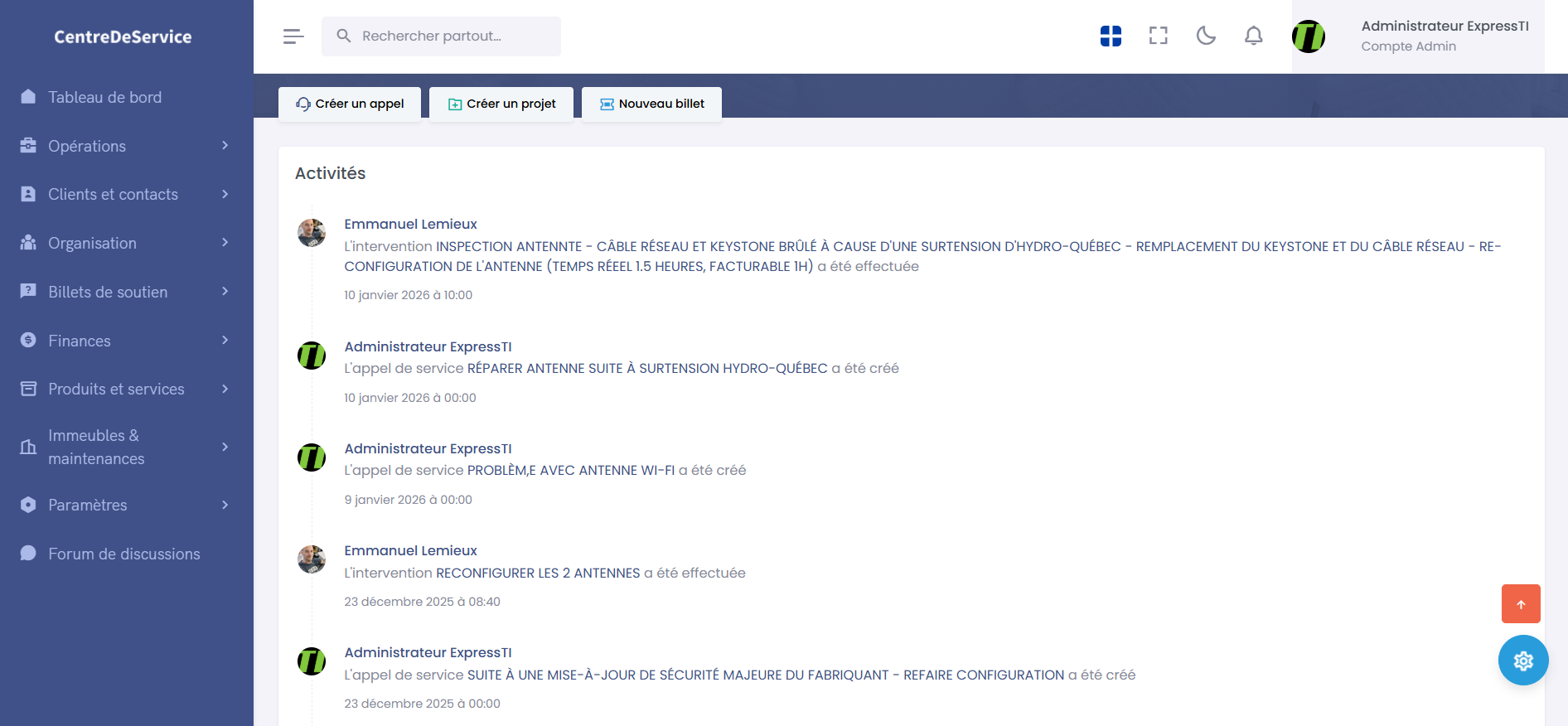1568x726 pixels.
Task: Click the Produits et services label
Action: point(116,389)
